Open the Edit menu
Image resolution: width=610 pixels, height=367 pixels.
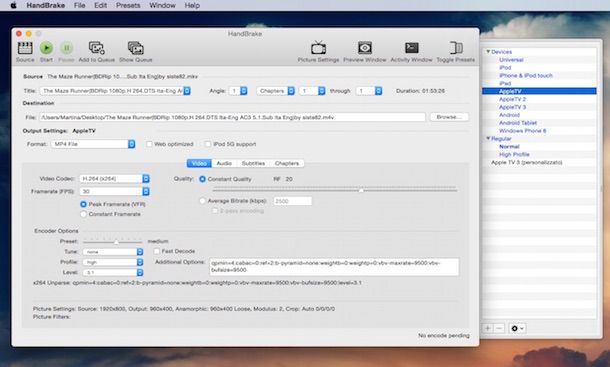coord(100,5)
